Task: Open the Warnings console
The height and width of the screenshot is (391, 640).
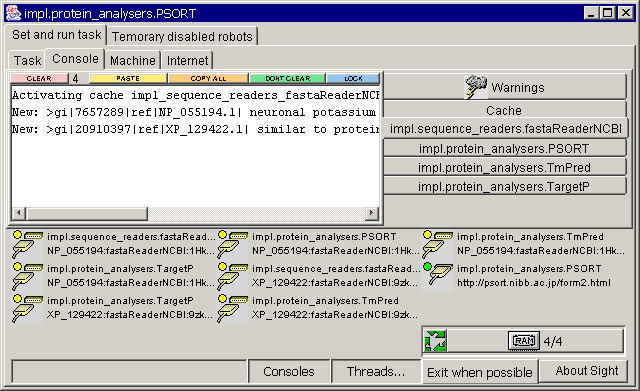Action: [x=504, y=87]
